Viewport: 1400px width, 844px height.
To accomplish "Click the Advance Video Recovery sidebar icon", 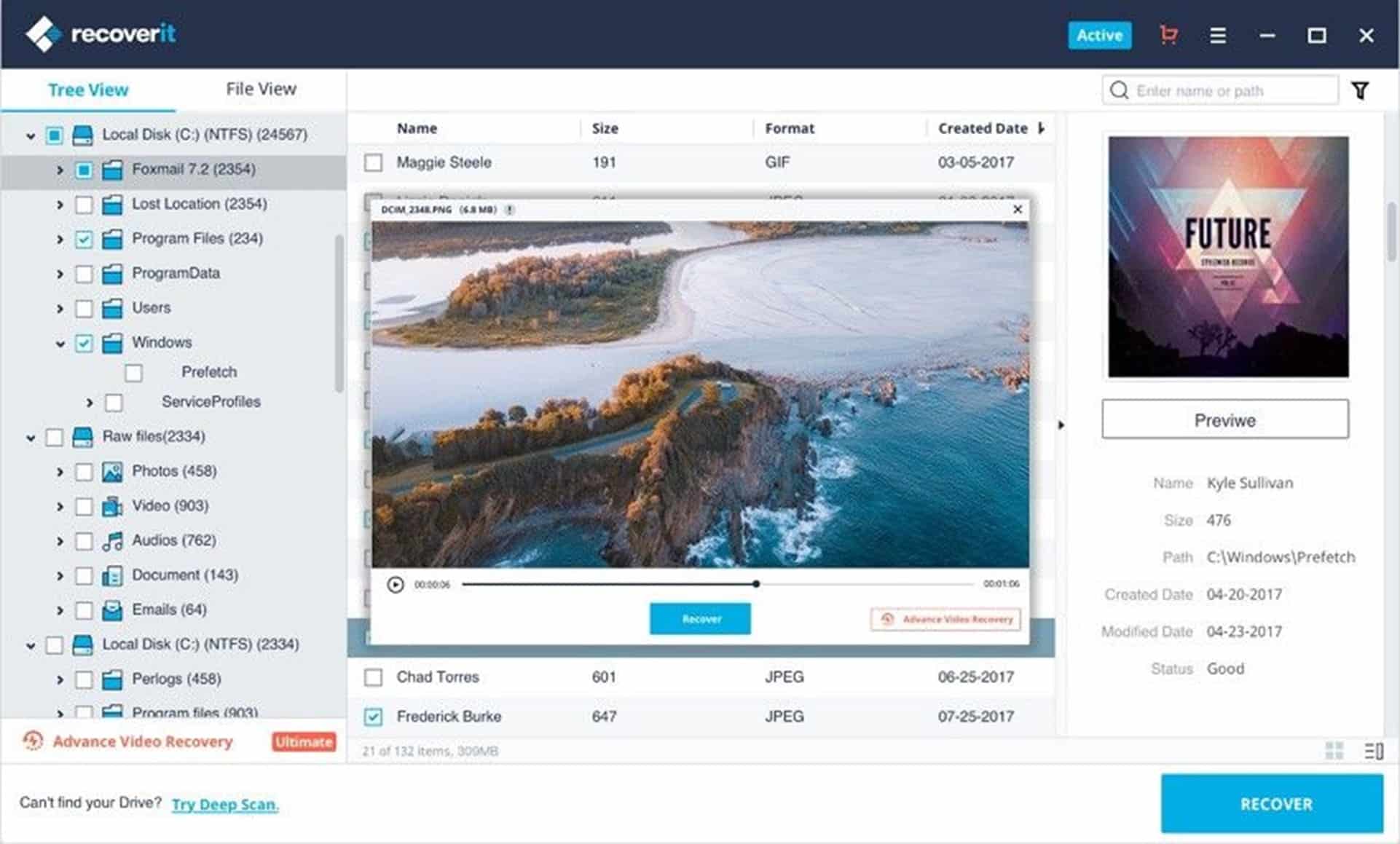I will tap(33, 741).
